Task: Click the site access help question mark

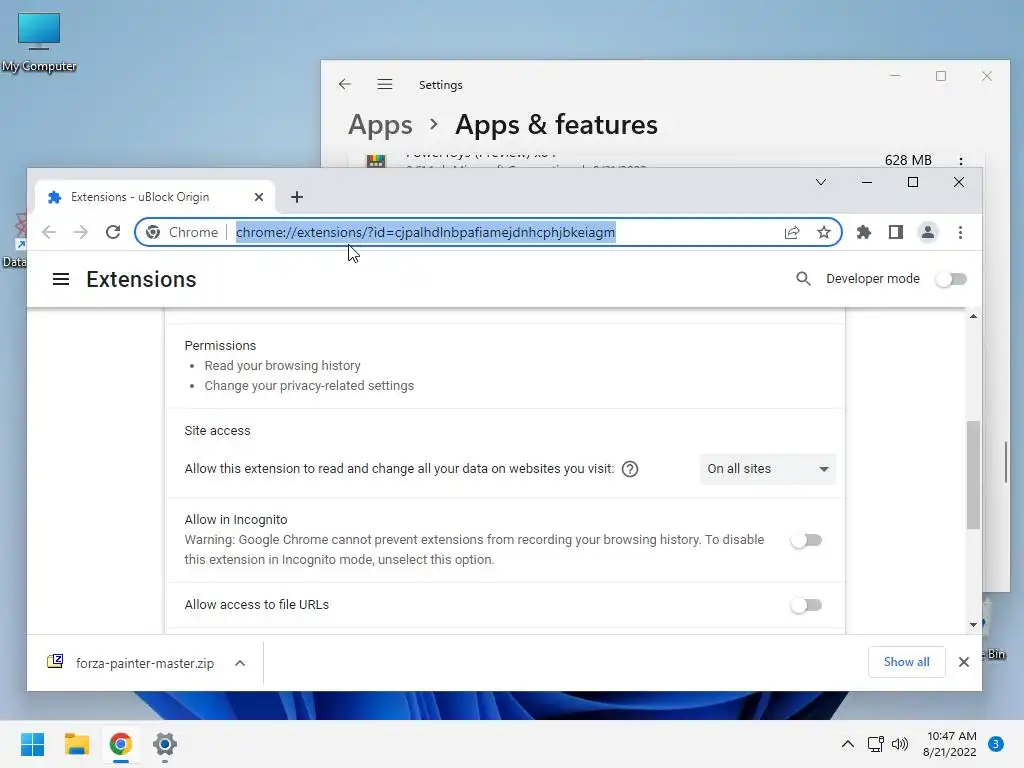Action: pyautogui.click(x=630, y=469)
